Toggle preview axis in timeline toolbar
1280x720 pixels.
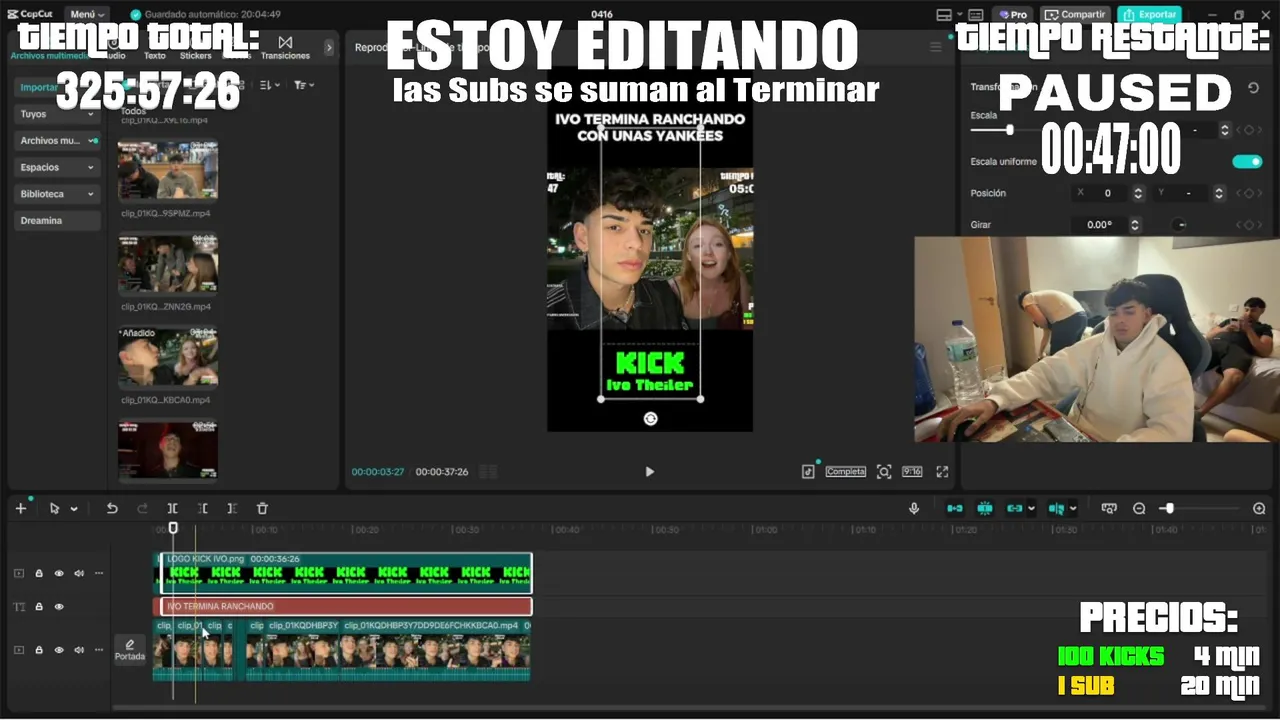click(x=1057, y=508)
